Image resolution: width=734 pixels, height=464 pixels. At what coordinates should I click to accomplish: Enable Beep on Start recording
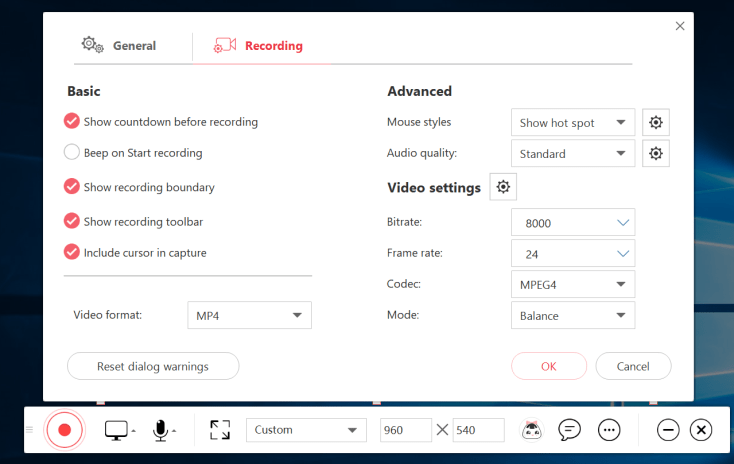pyautogui.click(x=72, y=153)
